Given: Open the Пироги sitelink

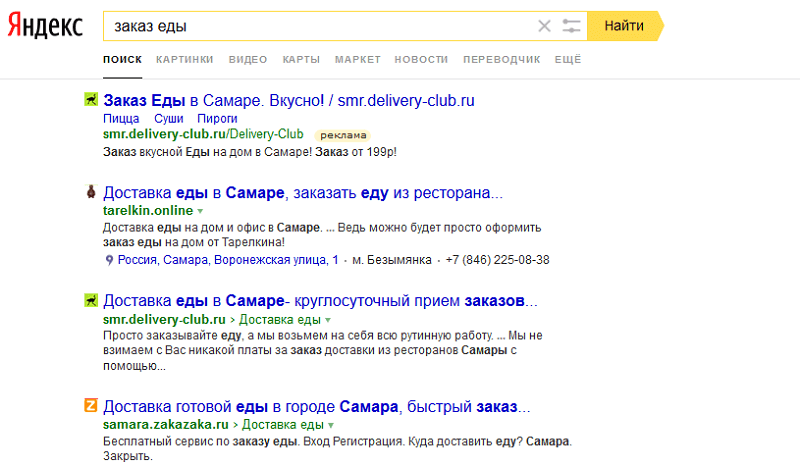Looking at the screenshot, I should tap(217, 118).
